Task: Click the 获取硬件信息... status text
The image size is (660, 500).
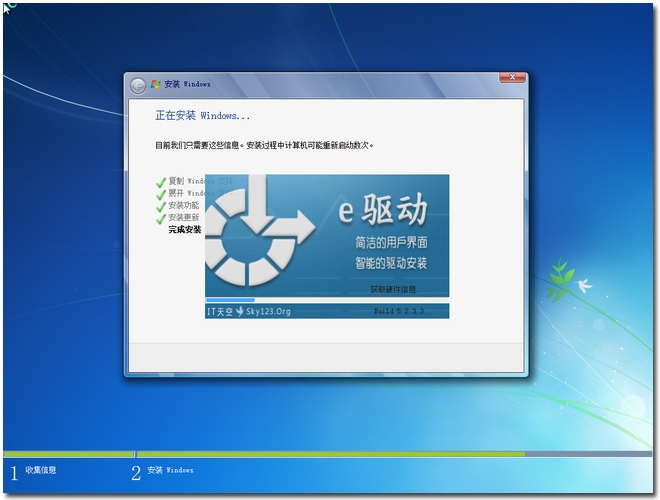Action: [x=398, y=289]
